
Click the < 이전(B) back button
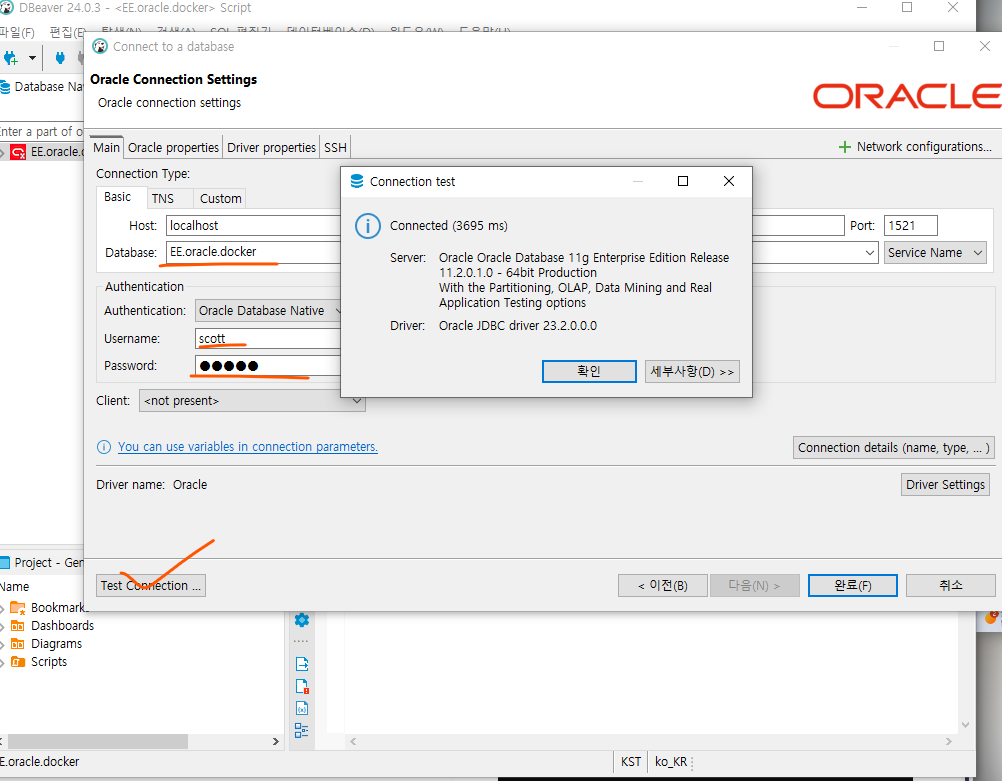pos(663,585)
